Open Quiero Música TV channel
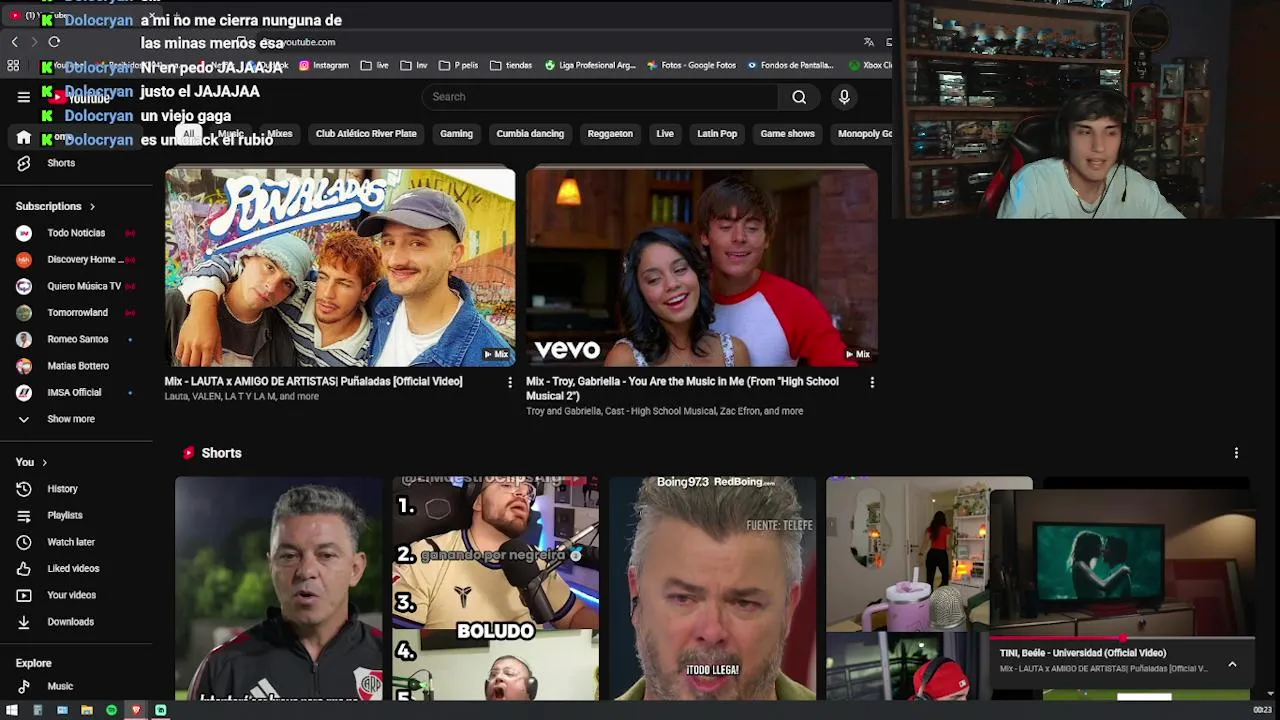This screenshot has width=1280, height=720. coord(76,286)
